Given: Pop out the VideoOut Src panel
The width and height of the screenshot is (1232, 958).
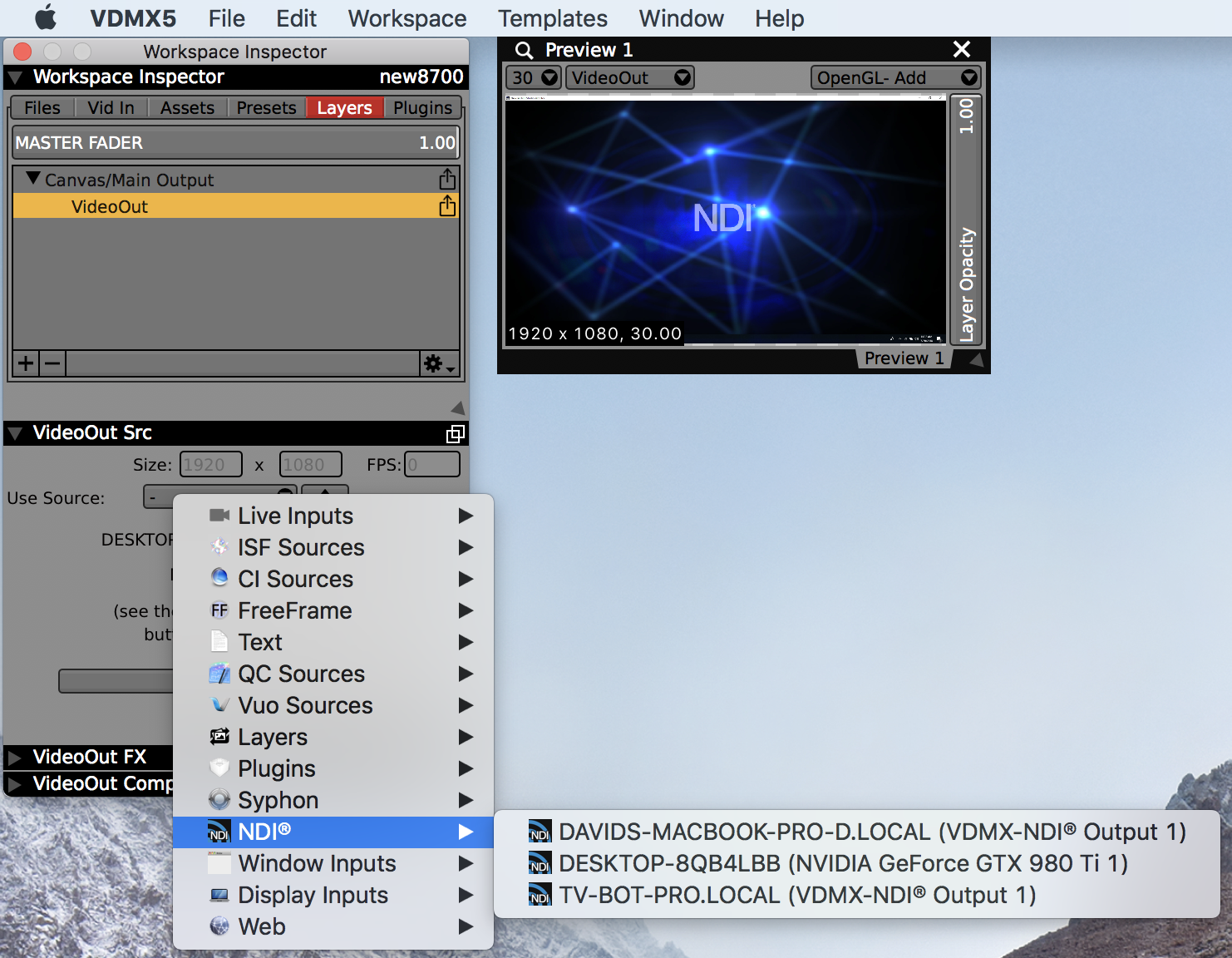Looking at the screenshot, I should coord(455,433).
